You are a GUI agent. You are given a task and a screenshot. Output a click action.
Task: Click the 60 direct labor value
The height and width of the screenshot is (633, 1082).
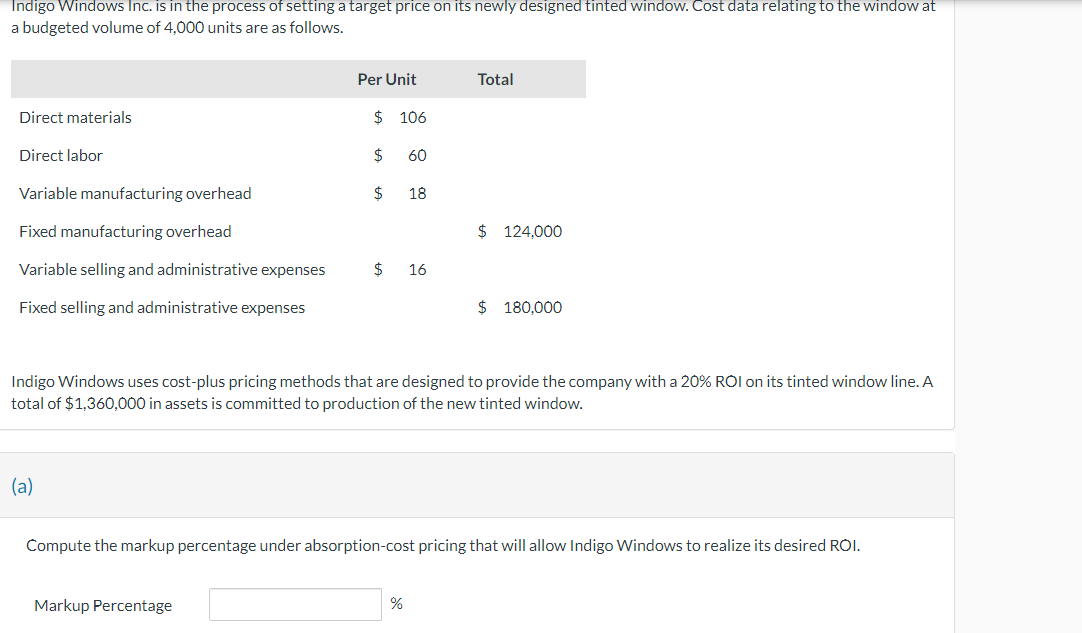417,155
